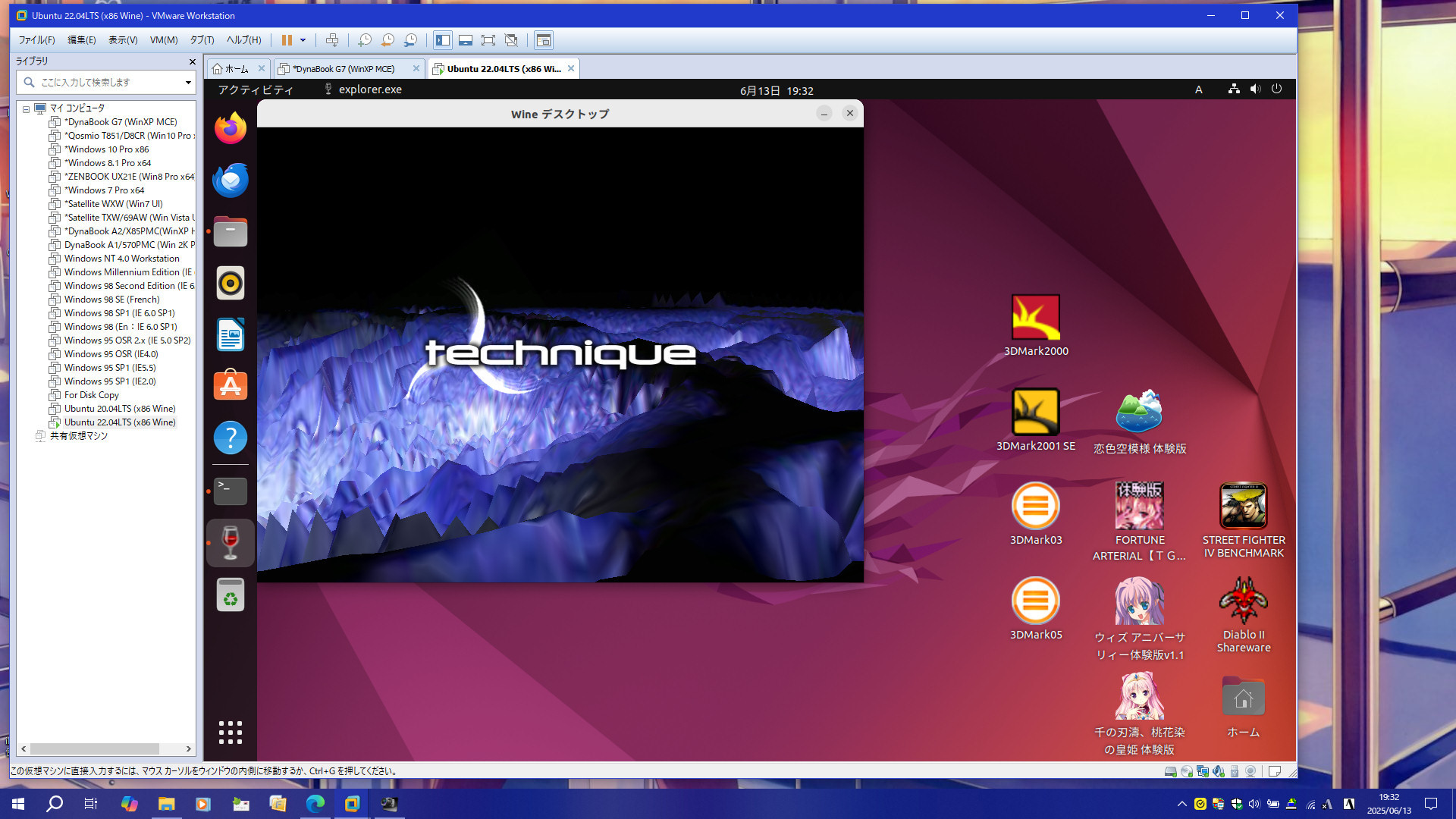Viewport: 1456px width, 819px height.
Task: Open the 3DMark2001 SE desktop icon
Action: 1036,420
